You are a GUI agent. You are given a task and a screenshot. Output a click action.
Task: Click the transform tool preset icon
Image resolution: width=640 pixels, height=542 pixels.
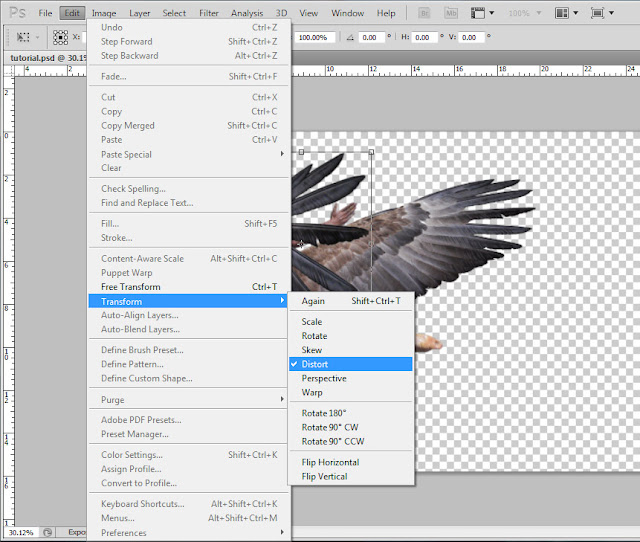[x=23, y=37]
